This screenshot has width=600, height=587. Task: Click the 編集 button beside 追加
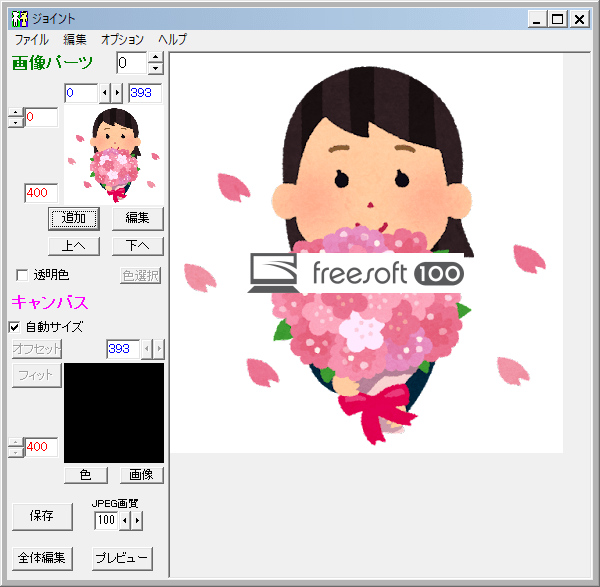click(137, 218)
